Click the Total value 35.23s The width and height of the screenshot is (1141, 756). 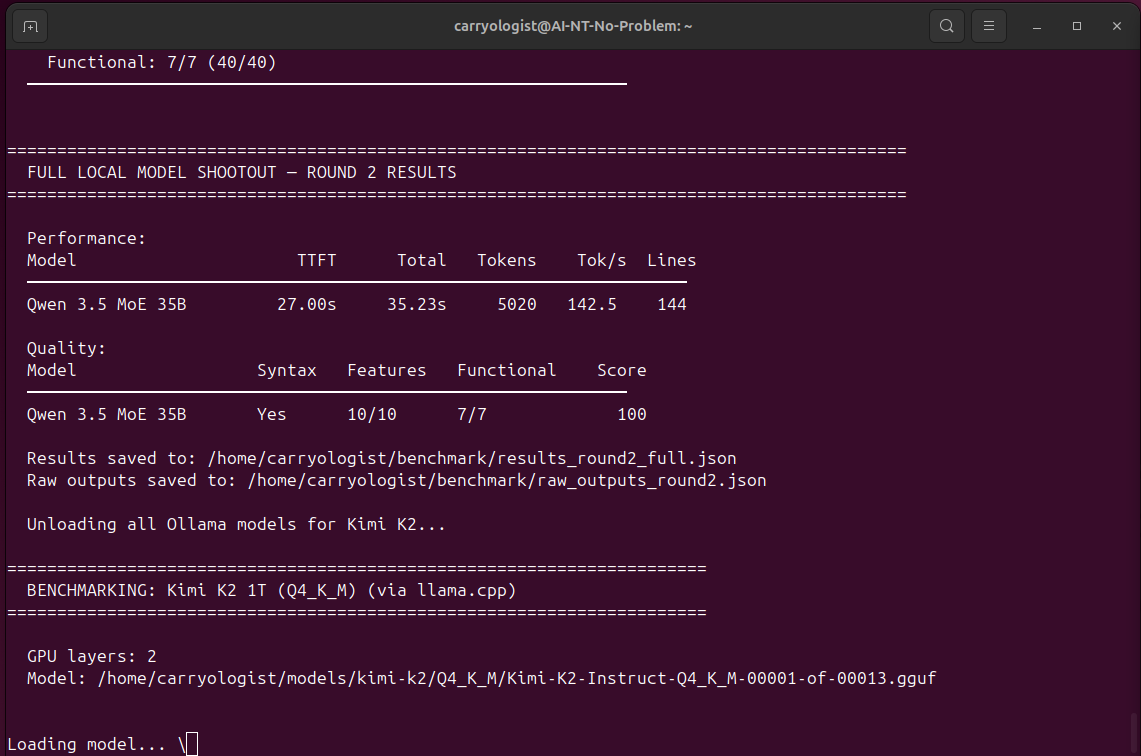coord(416,304)
